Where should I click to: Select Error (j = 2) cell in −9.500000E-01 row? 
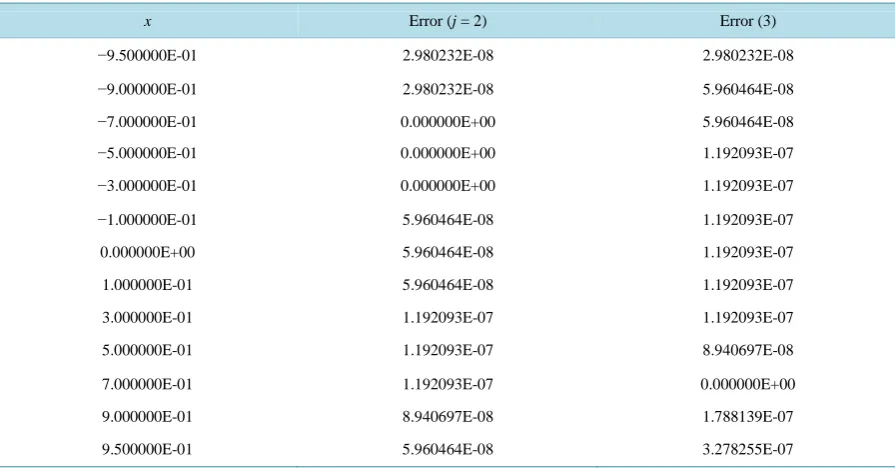448,55
